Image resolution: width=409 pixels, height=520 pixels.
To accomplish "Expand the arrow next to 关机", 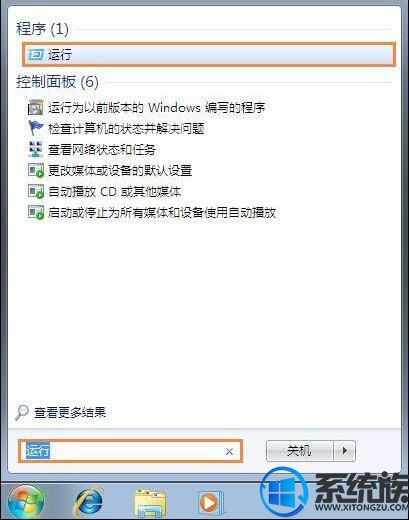I will (x=345, y=451).
